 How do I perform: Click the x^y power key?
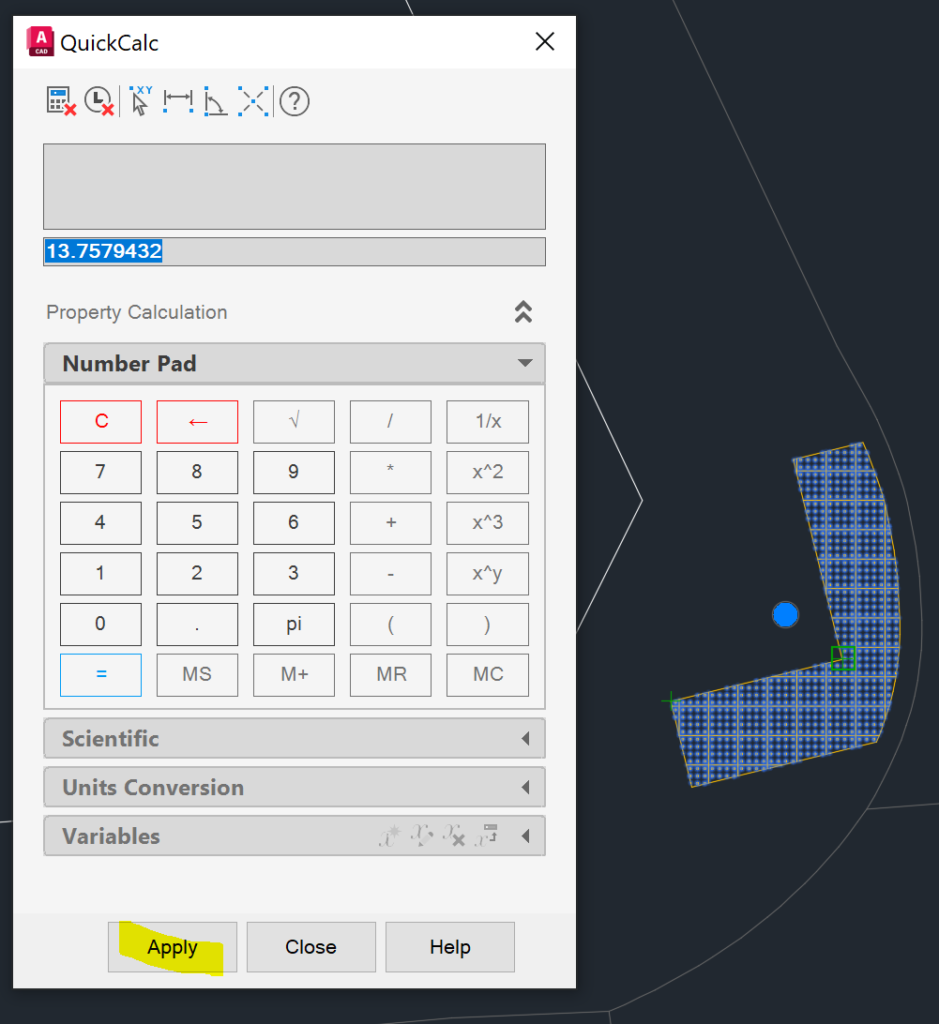tap(488, 573)
